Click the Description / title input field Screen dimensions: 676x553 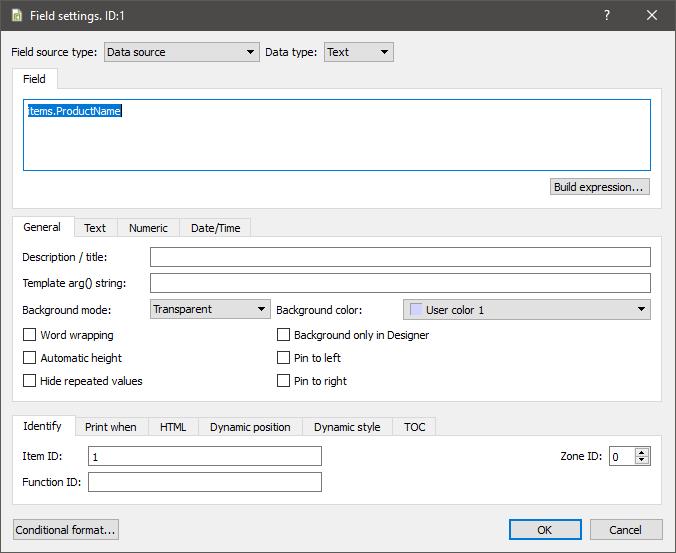tap(400, 258)
